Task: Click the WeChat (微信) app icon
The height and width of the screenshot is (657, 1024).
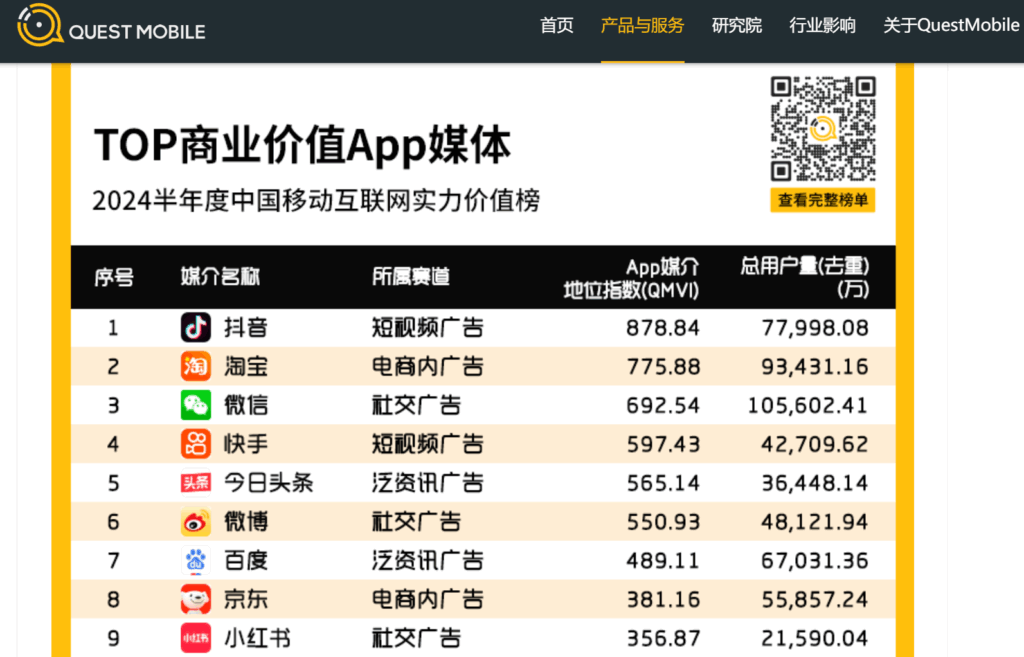Action: click(x=196, y=405)
